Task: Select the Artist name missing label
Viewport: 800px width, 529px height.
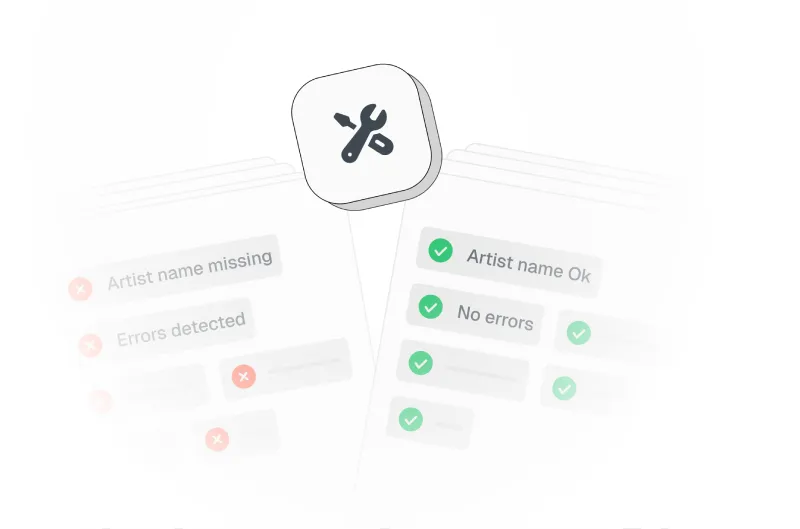Action: [189, 270]
